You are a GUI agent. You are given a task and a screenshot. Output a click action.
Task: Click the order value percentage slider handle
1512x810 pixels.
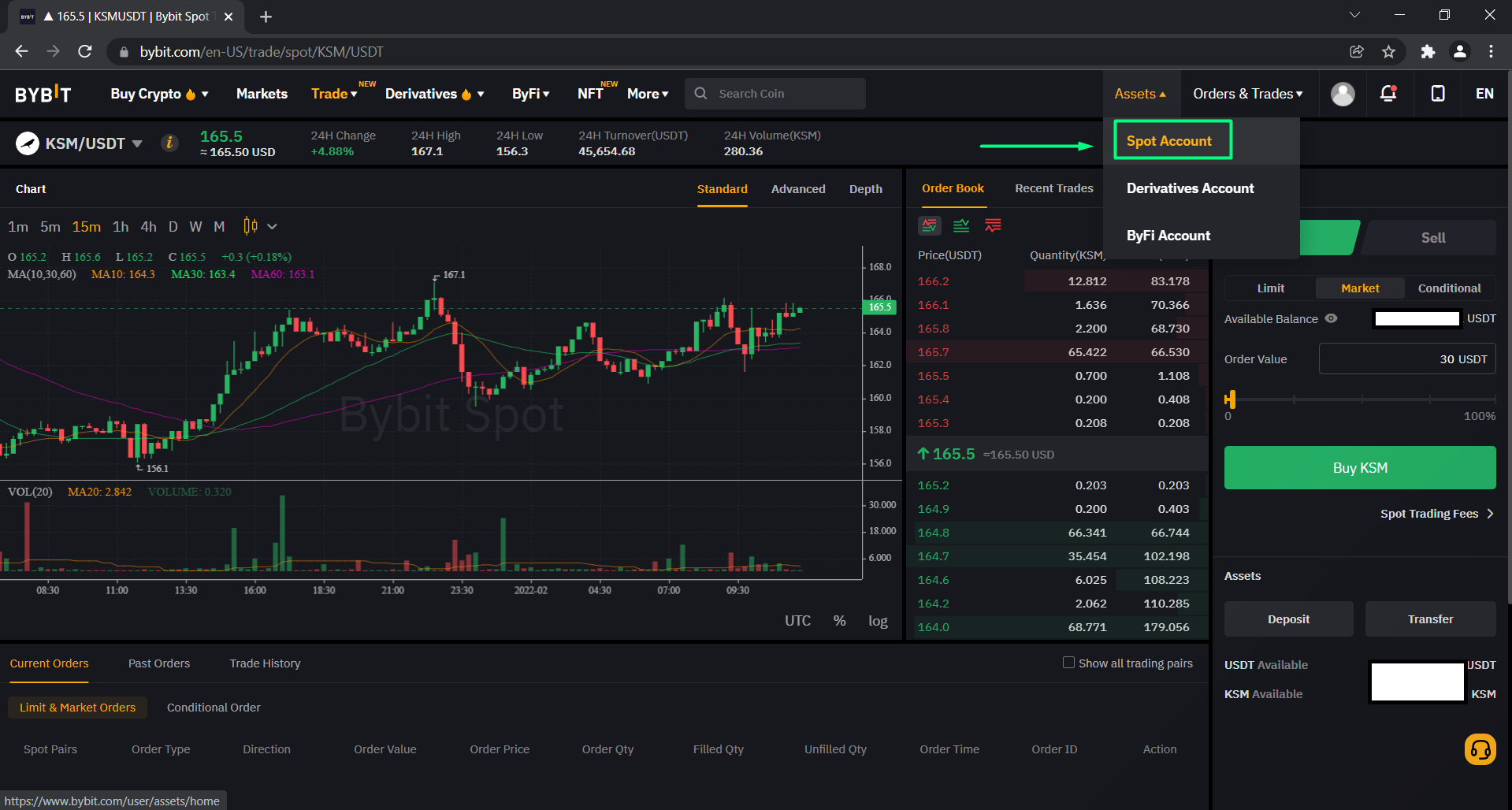point(1231,399)
